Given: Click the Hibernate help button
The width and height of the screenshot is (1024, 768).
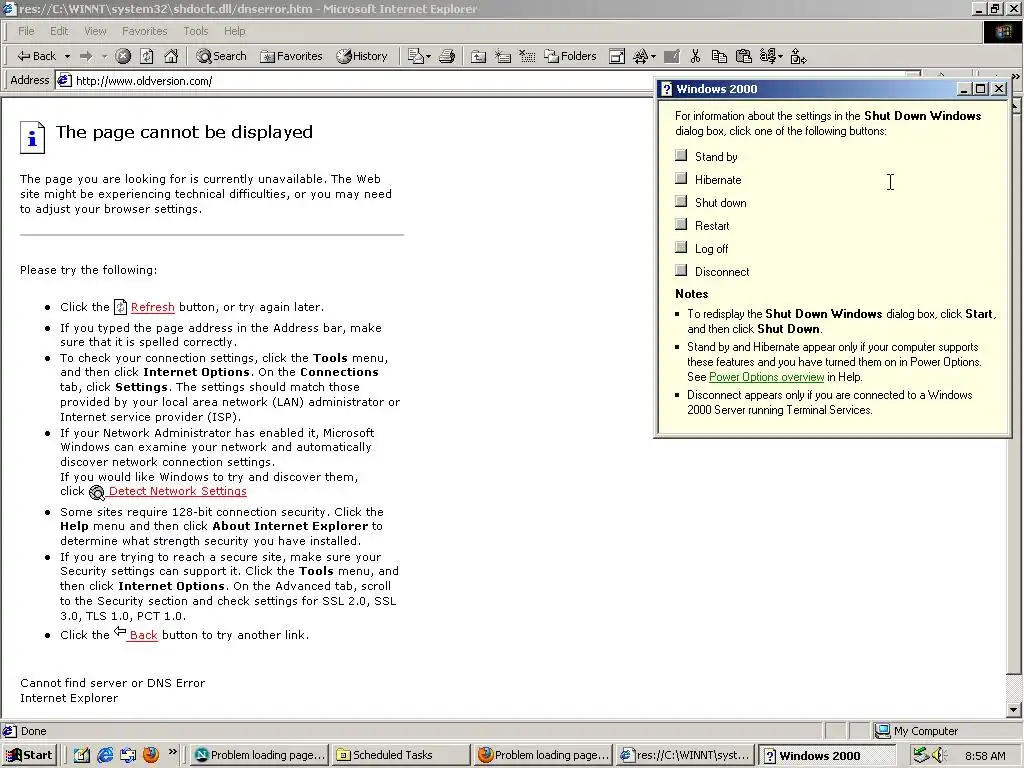Looking at the screenshot, I should (681, 178).
